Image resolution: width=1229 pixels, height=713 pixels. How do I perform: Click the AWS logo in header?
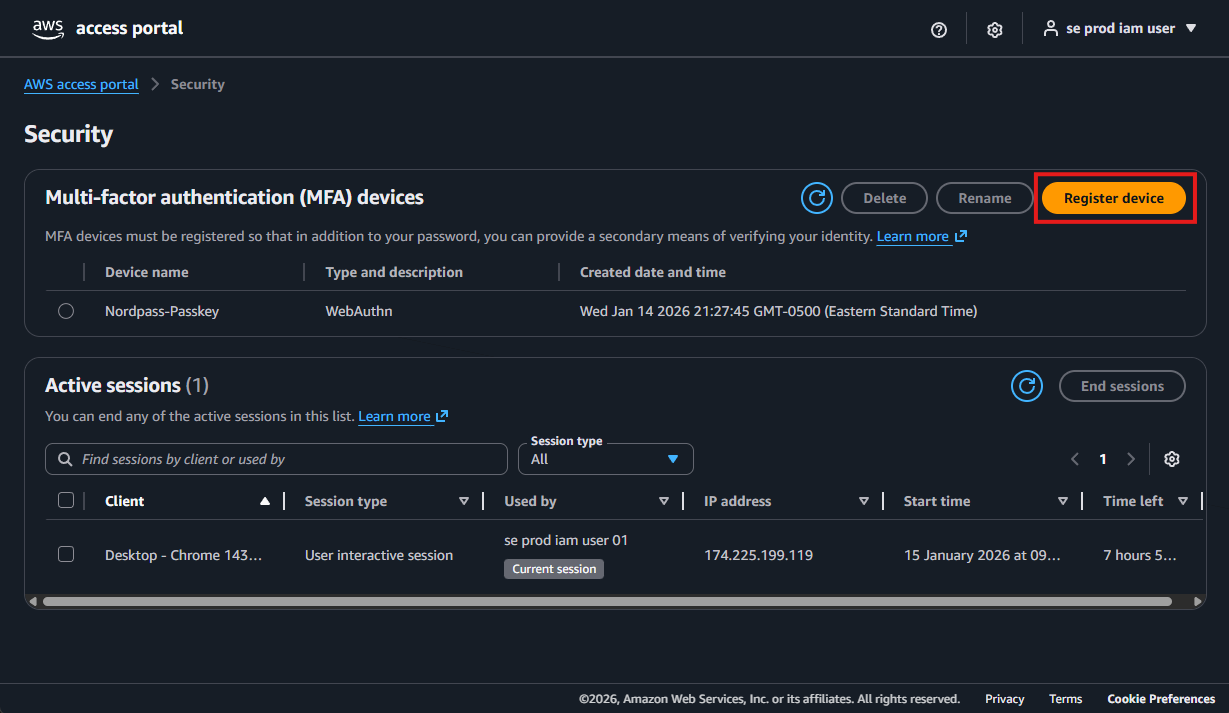coord(48,29)
